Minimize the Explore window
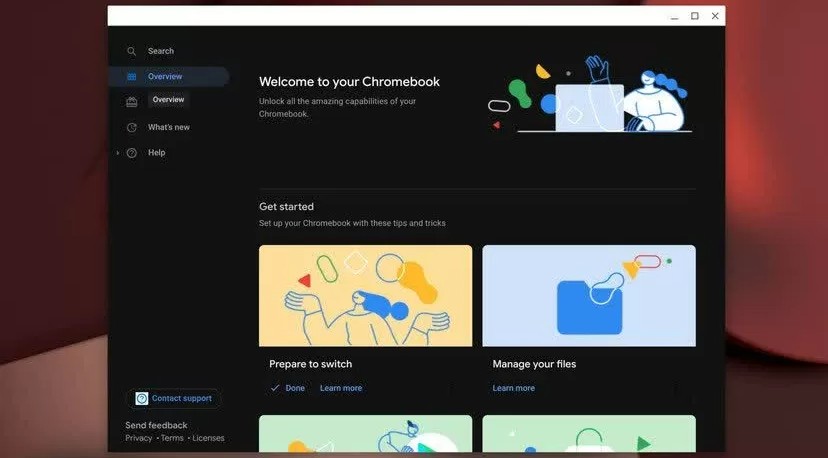The height and width of the screenshot is (458, 828). [x=674, y=16]
